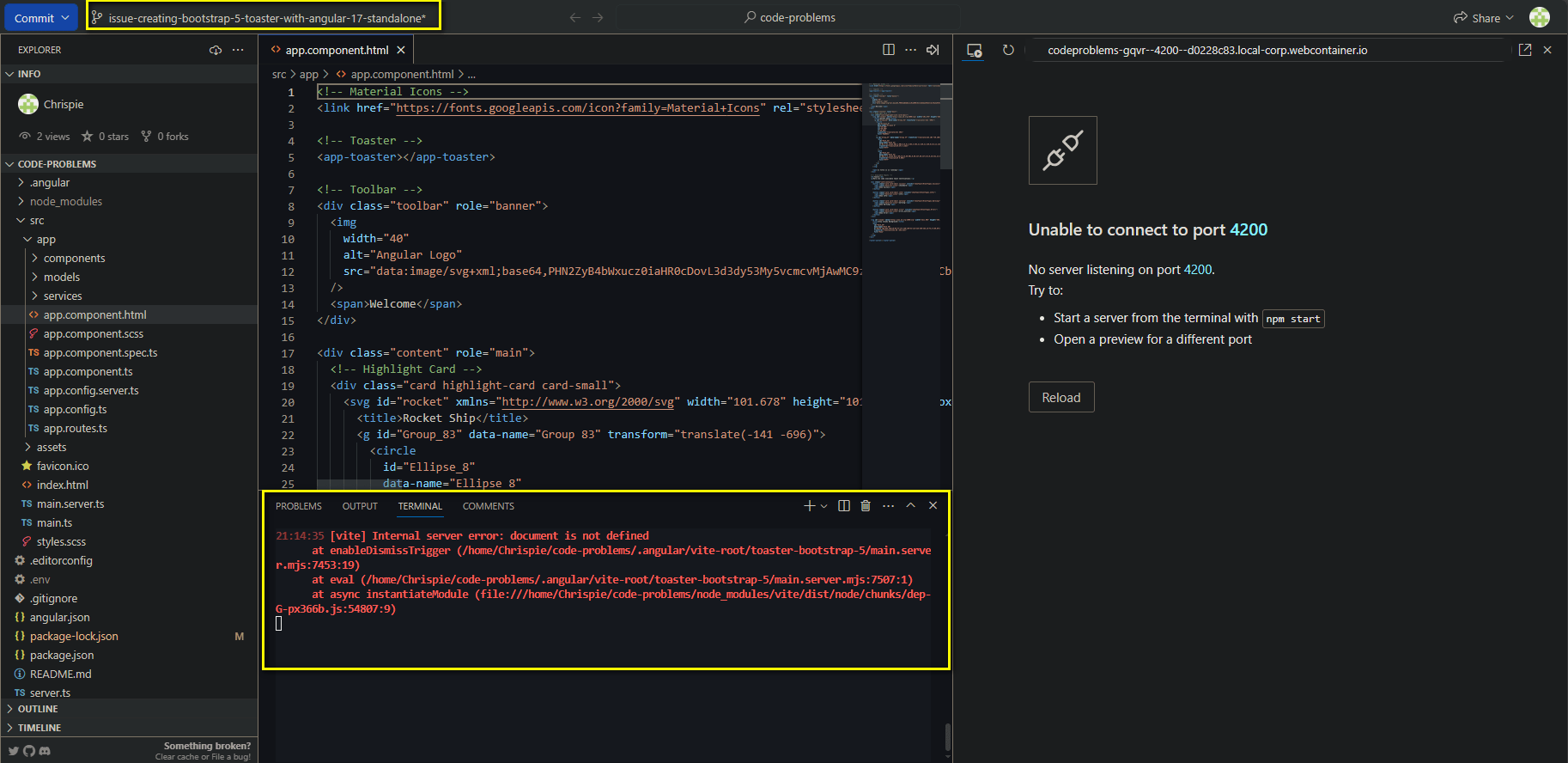Split the terminal panel
This screenshot has width=1568, height=763.
click(x=844, y=506)
